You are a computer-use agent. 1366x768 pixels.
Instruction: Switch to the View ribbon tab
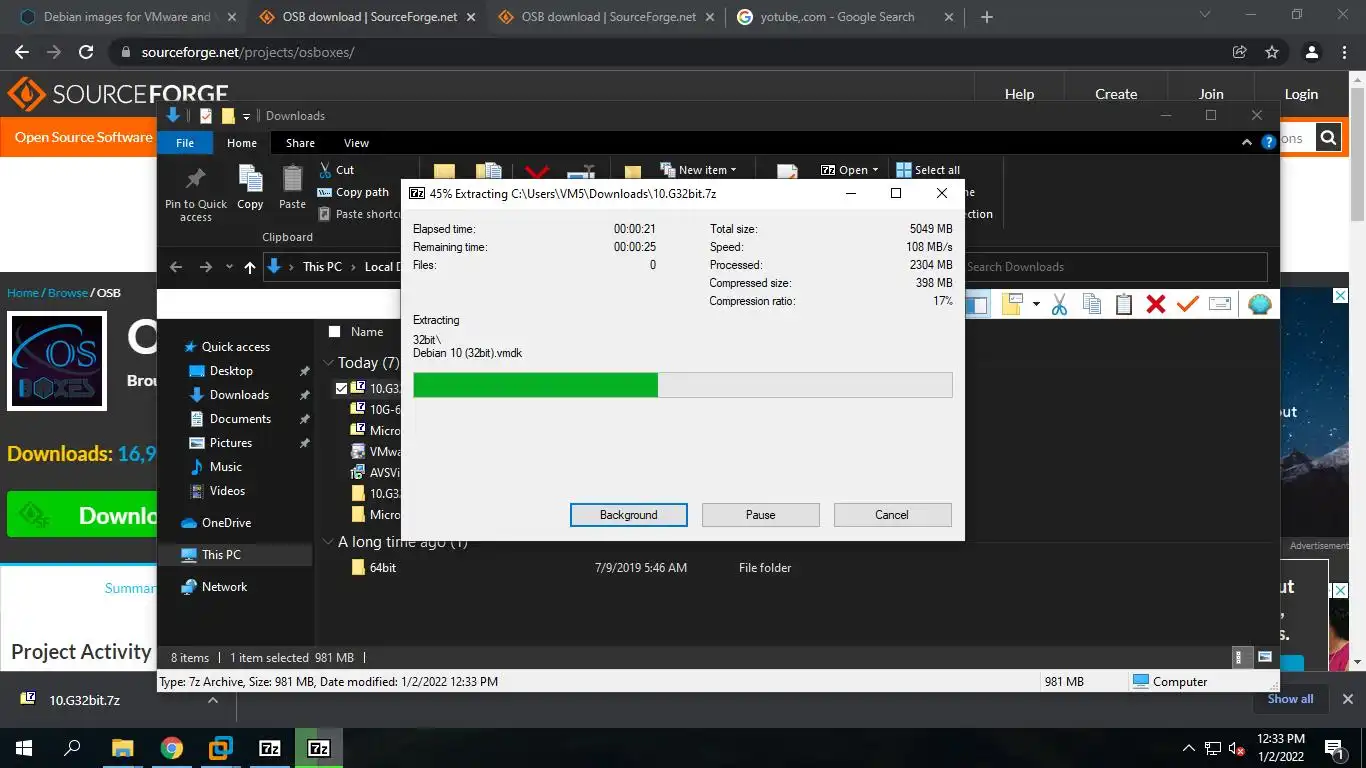tap(356, 143)
